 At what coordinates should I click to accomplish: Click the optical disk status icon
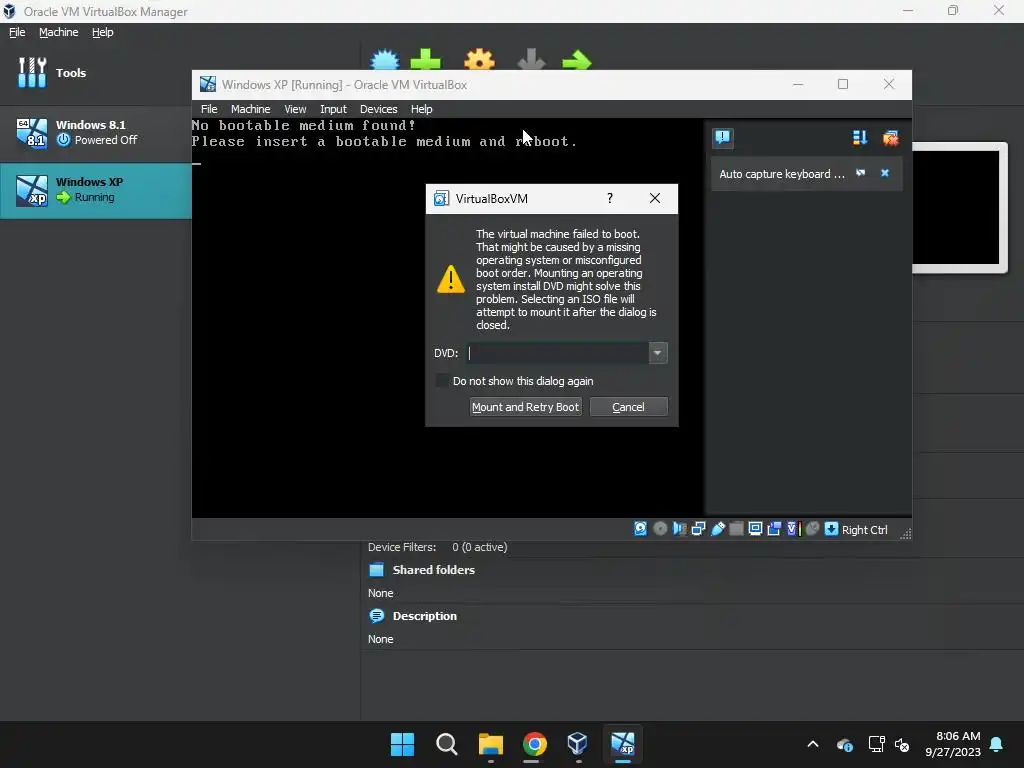[660, 529]
